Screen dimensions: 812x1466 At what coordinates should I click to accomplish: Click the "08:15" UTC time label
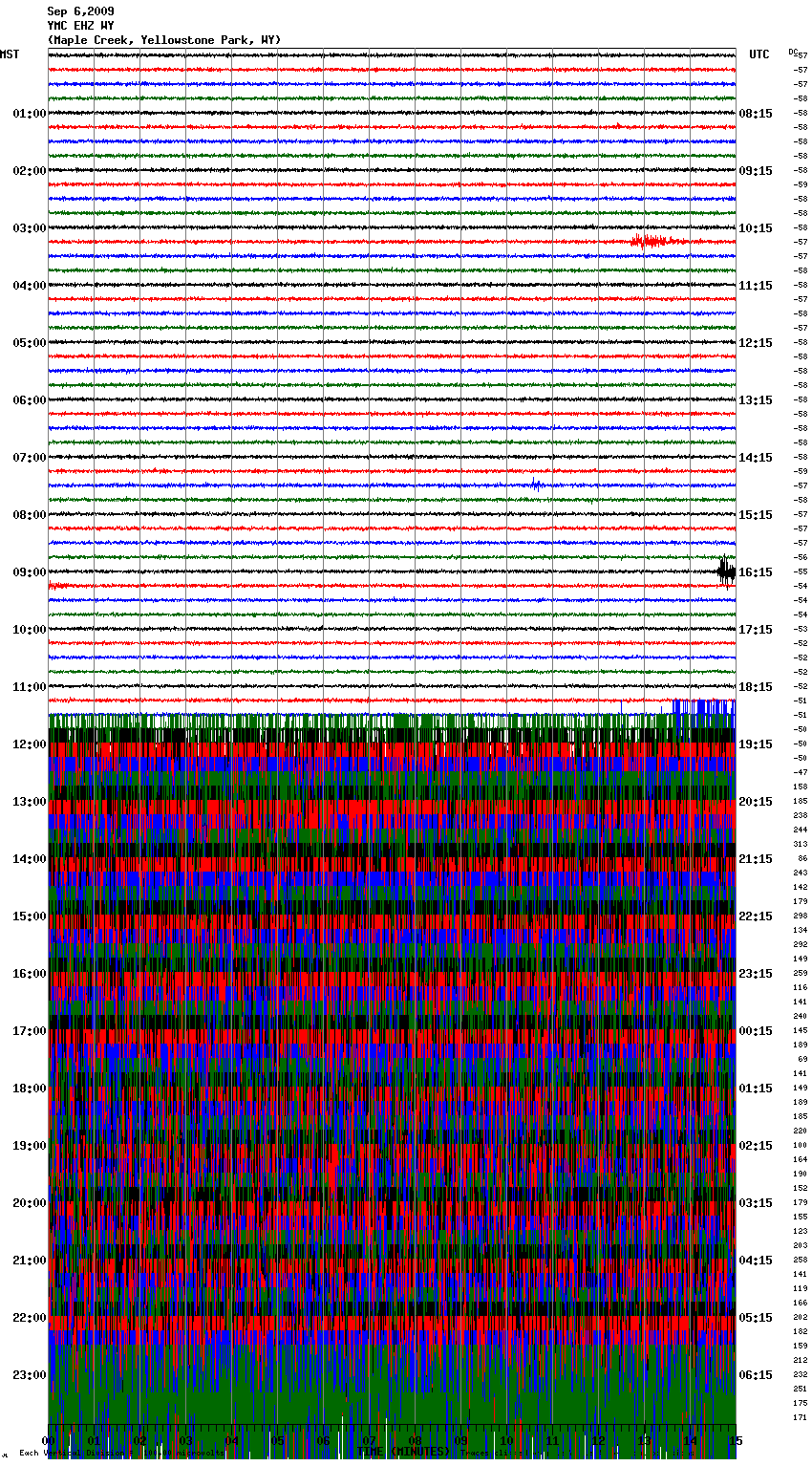(x=756, y=114)
